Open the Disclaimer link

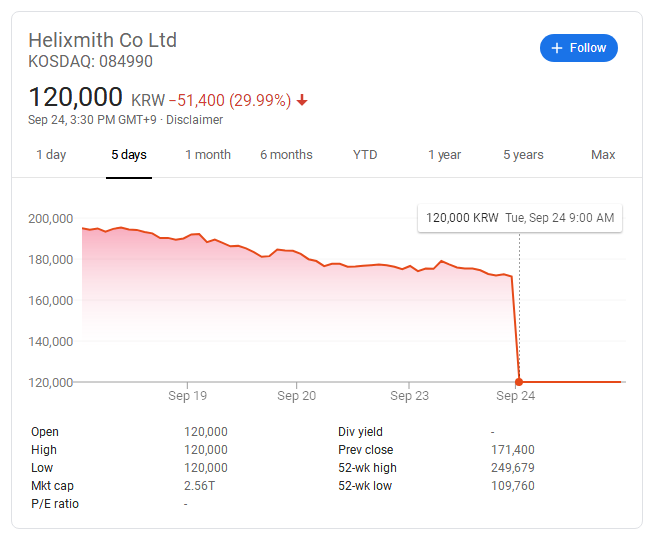click(194, 120)
